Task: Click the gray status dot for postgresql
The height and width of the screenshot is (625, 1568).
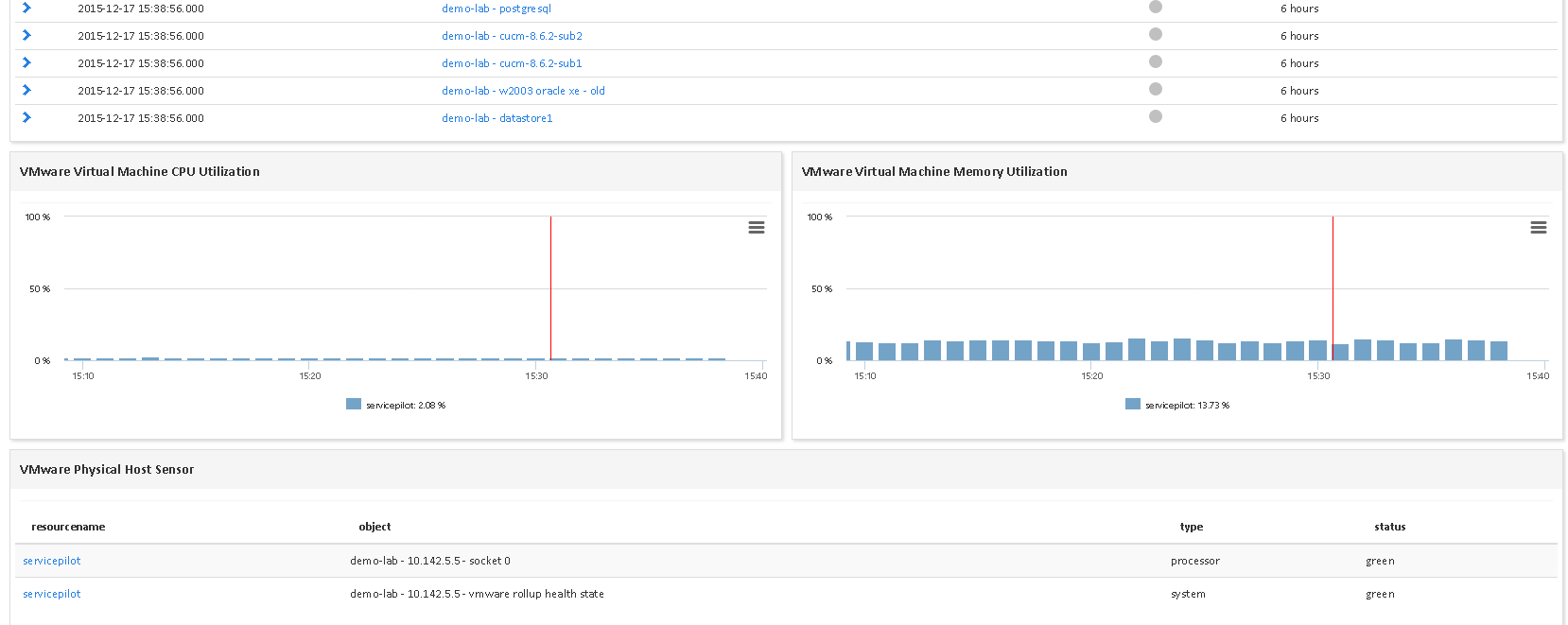Action: [x=1156, y=7]
